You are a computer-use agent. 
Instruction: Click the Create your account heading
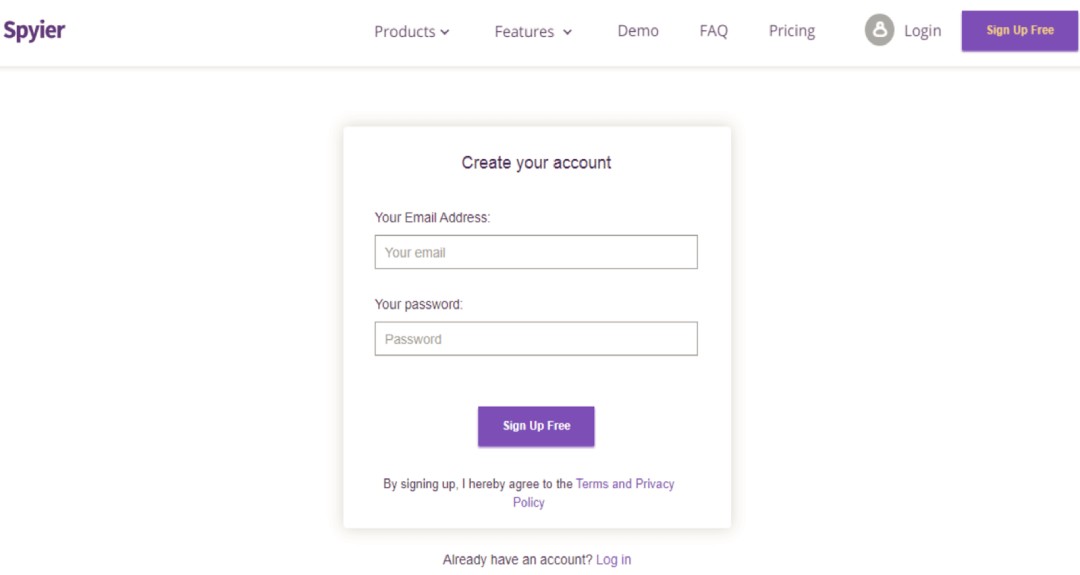[536, 163]
